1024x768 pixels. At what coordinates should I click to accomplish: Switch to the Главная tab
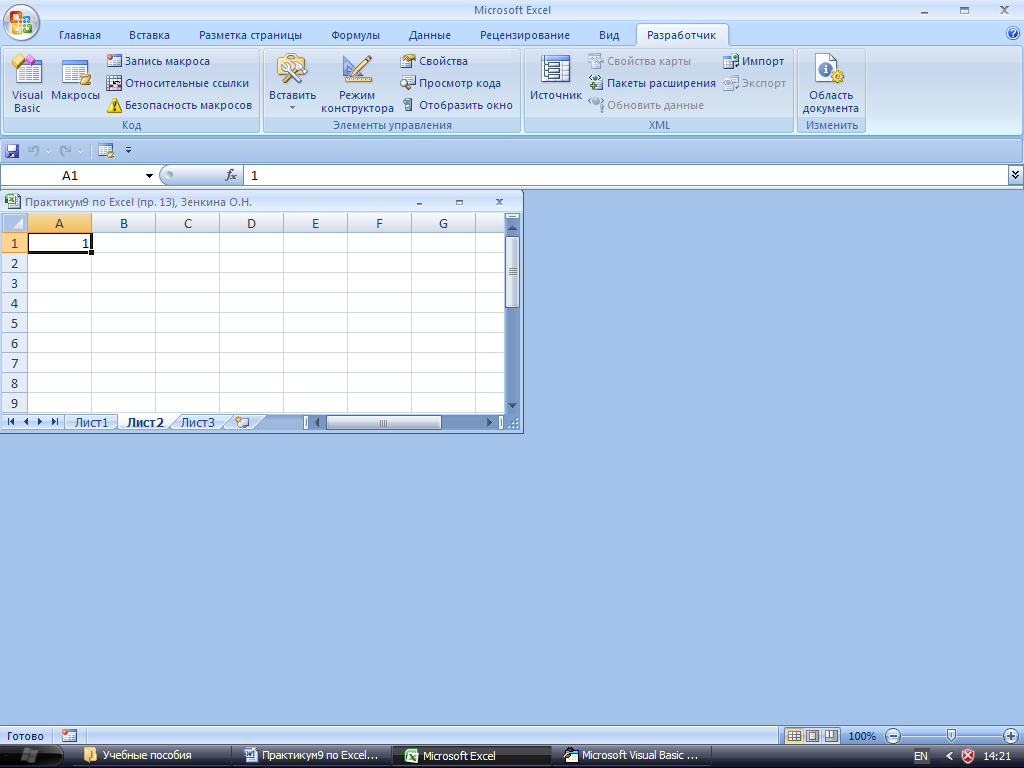[80, 35]
